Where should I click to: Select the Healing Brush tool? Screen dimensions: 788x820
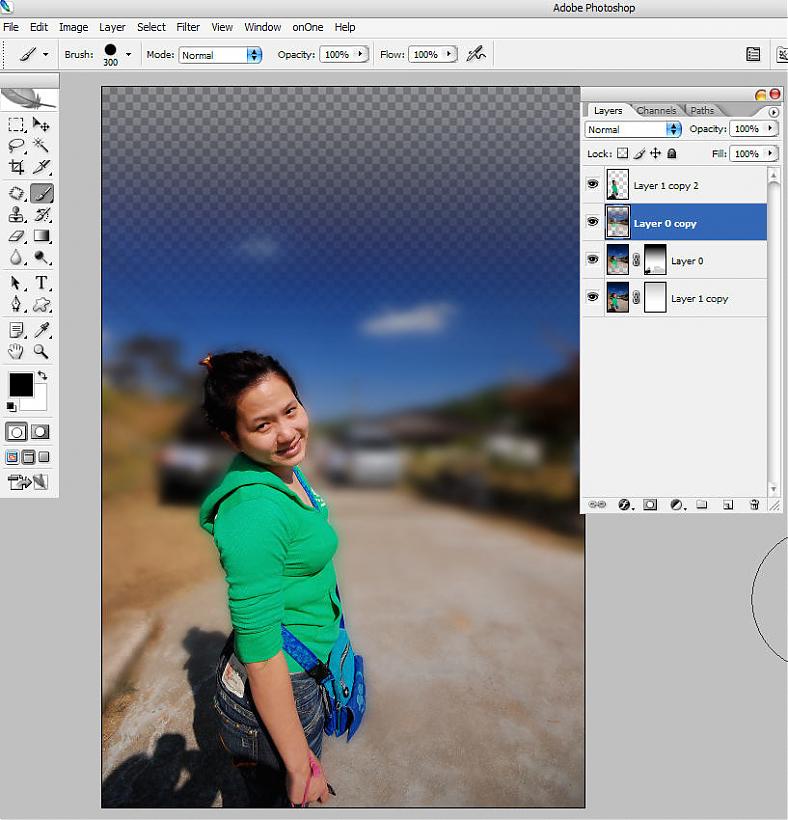(16, 193)
